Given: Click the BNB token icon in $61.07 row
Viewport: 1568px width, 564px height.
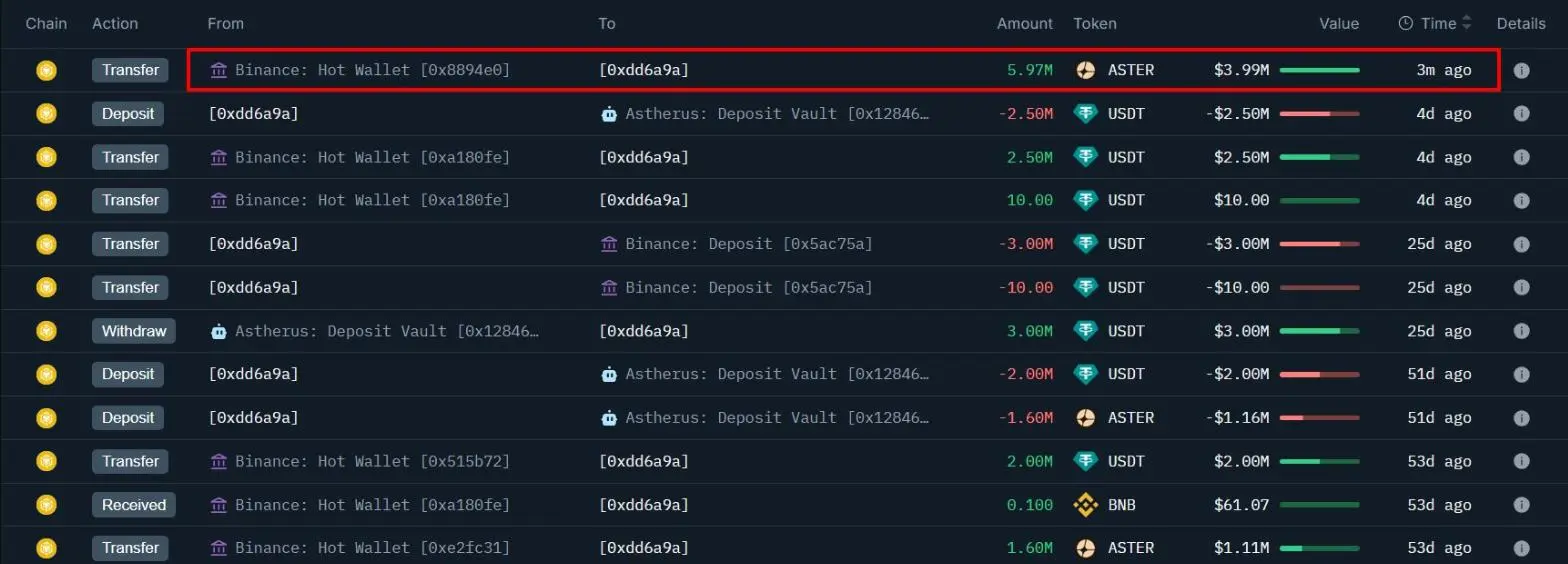Looking at the screenshot, I should [1085, 505].
